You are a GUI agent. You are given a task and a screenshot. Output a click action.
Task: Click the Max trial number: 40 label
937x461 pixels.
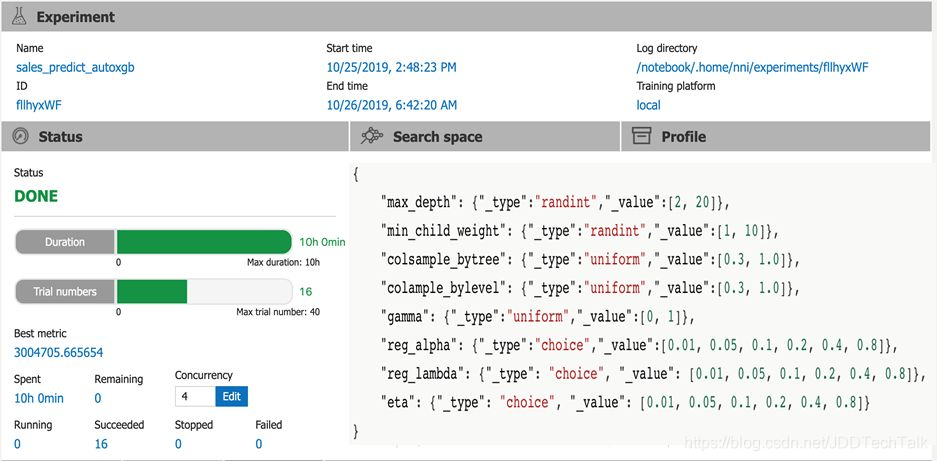click(x=278, y=312)
